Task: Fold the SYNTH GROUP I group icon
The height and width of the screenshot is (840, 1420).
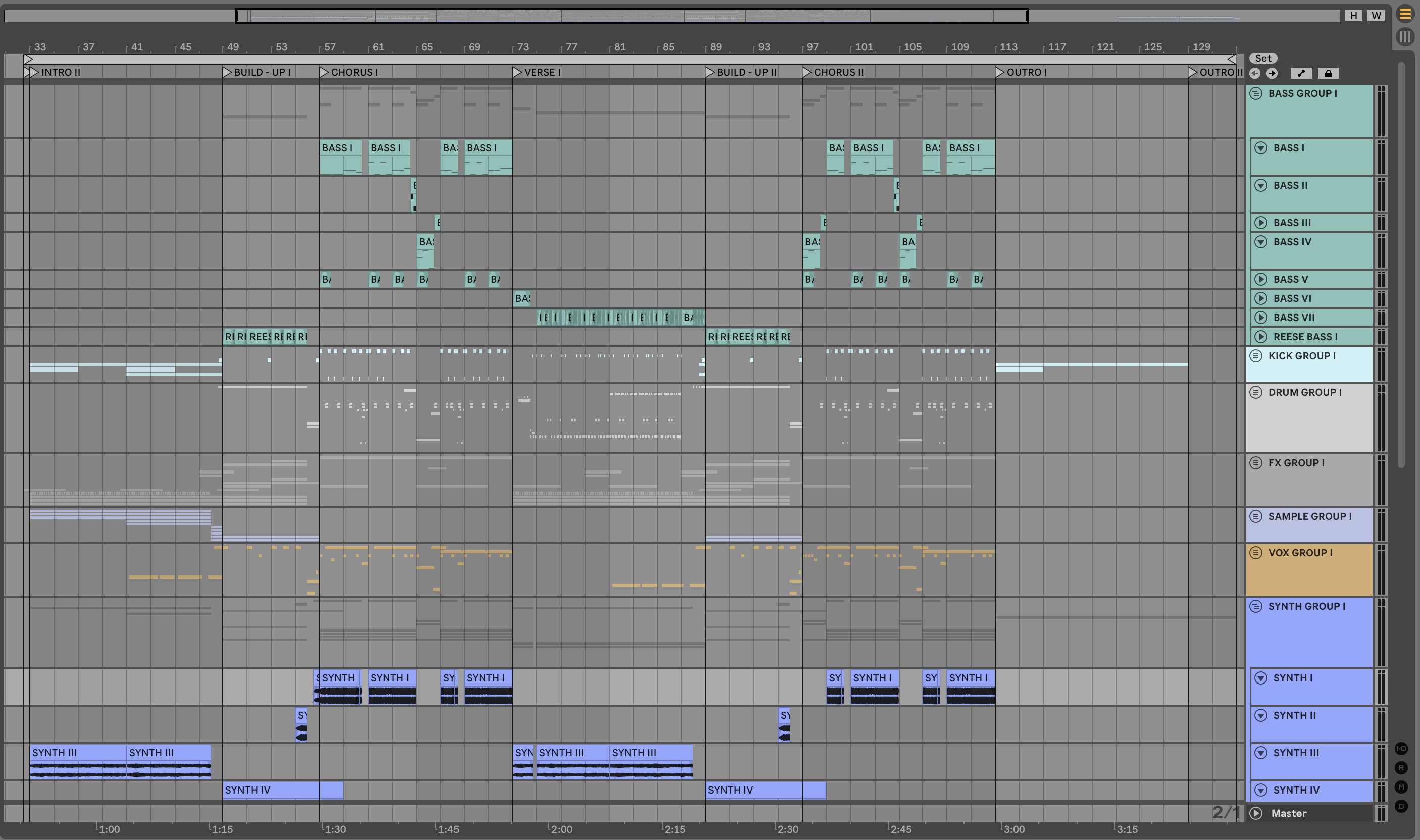Action: coord(1256,606)
